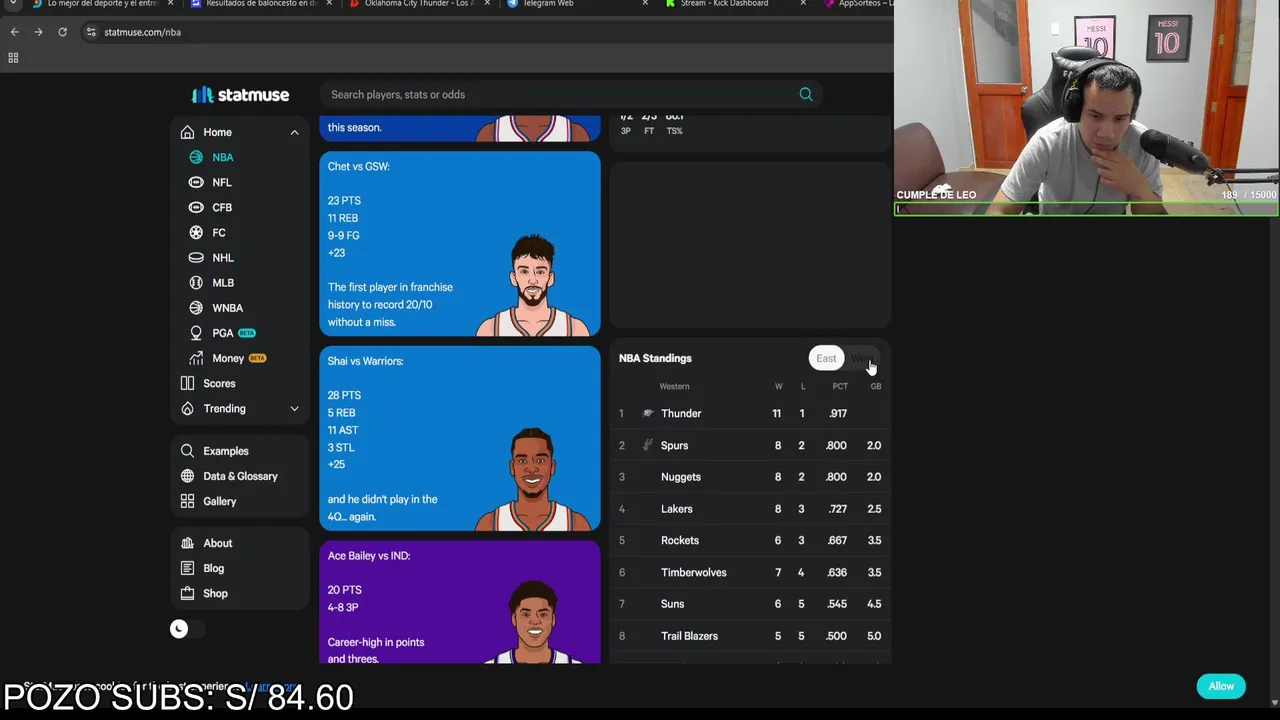Click the browser forward arrow
Image resolution: width=1280 pixels, height=720 pixels.
click(x=38, y=32)
